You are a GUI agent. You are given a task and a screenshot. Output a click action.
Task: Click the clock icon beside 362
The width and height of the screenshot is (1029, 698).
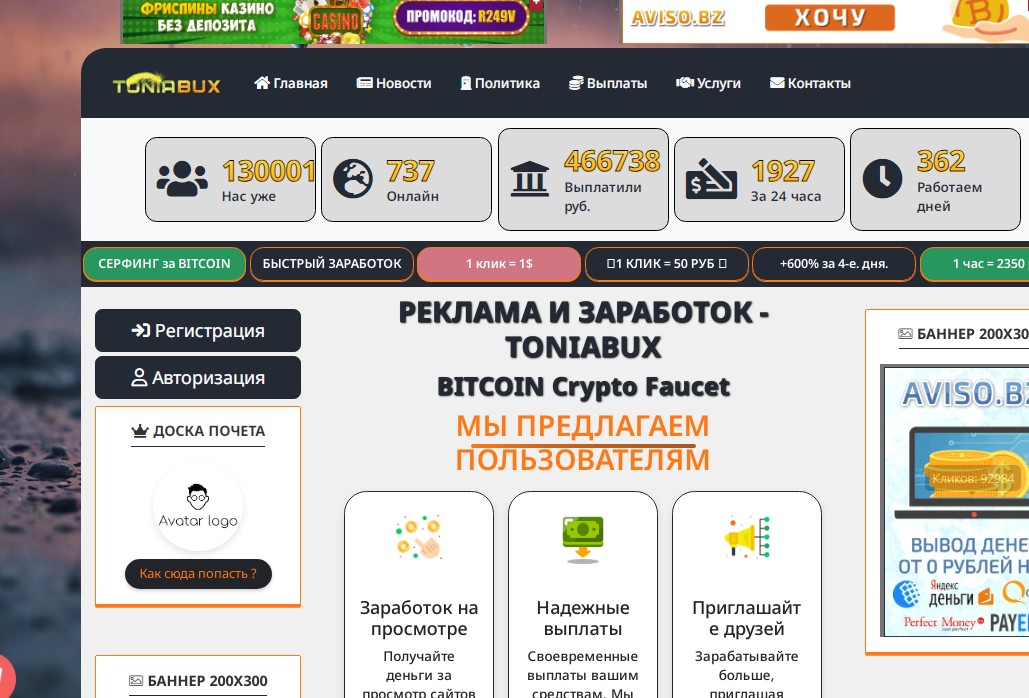[x=882, y=178]
